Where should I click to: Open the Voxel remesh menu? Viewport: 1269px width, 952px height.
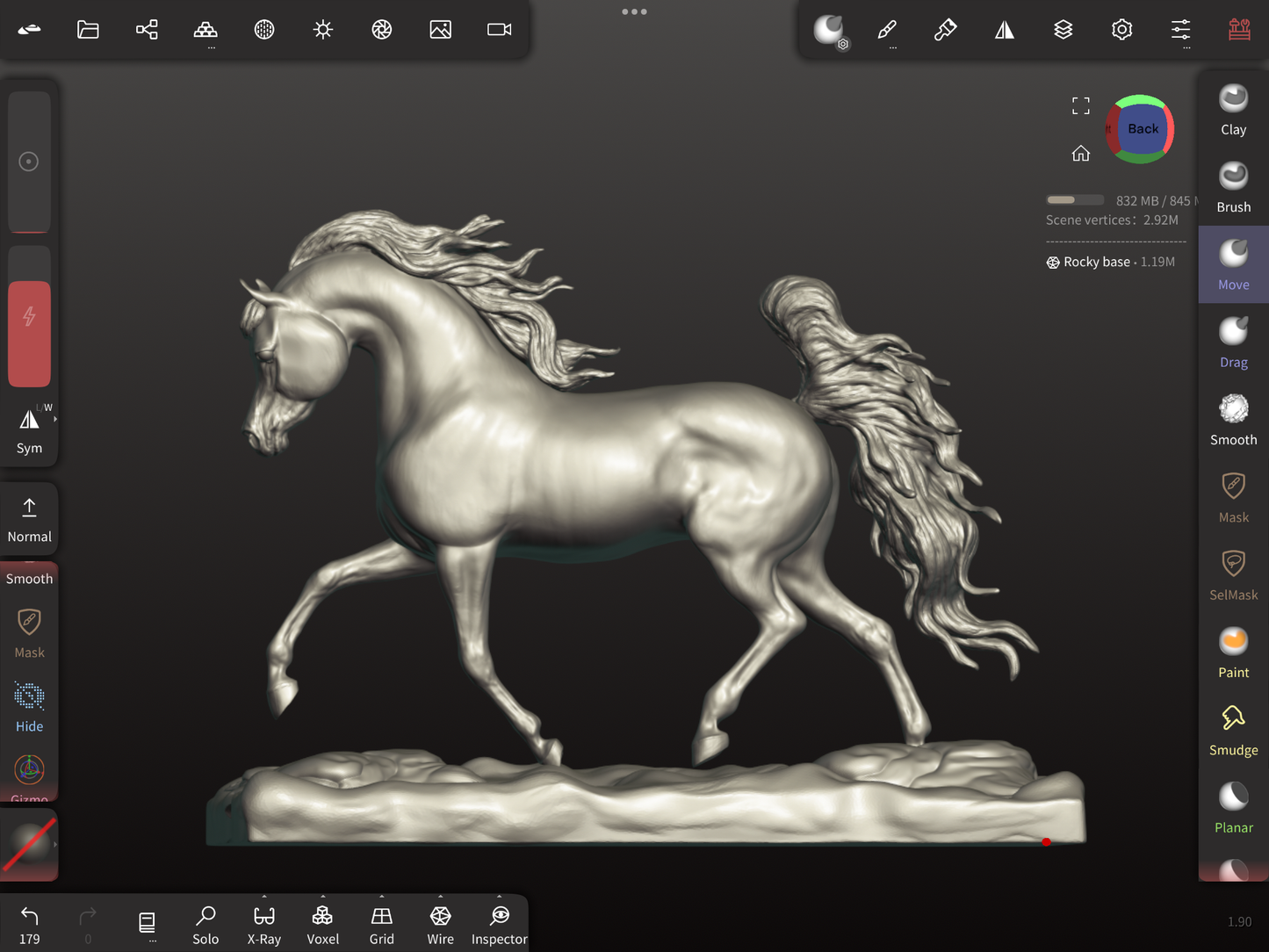pyautogui.click(x=322, y=925)
